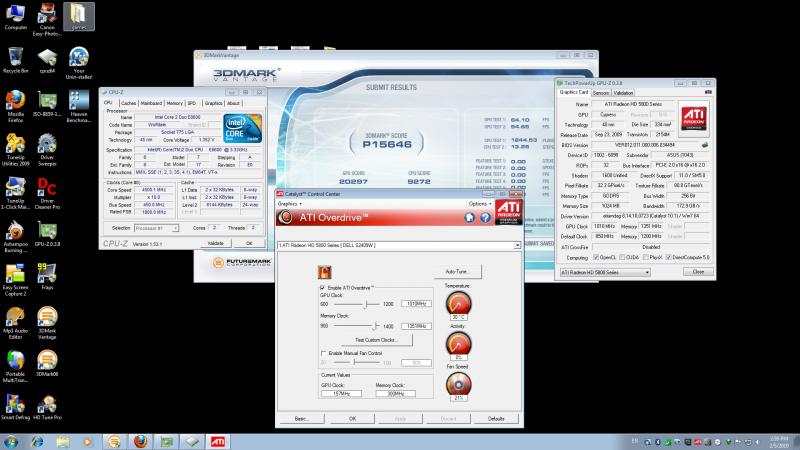Open 3DMark Vantage desktop shortcut
Screen dimensions: 800x450
click(47, 323)
